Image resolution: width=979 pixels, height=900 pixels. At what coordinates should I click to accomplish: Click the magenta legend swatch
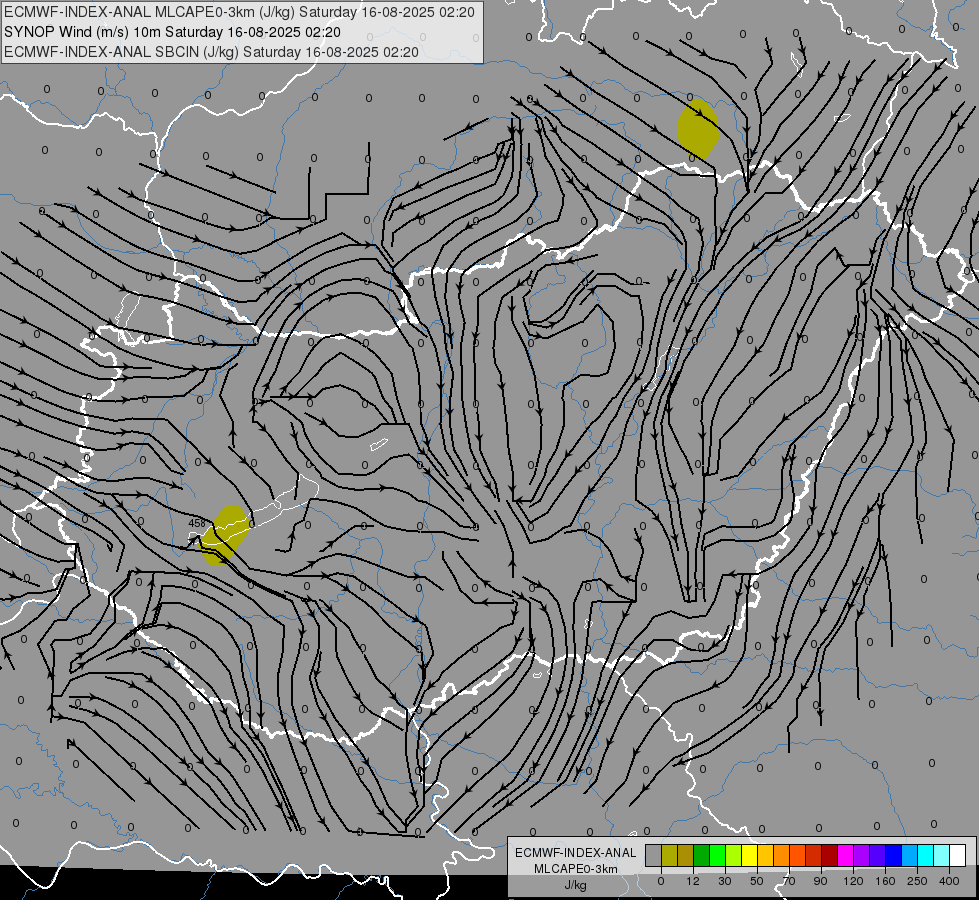point(845,855)
